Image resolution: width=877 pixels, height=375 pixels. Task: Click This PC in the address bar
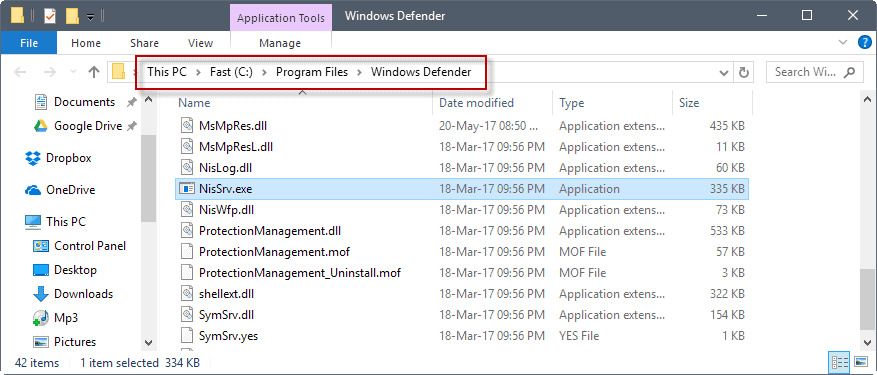[x=167, y=72]
